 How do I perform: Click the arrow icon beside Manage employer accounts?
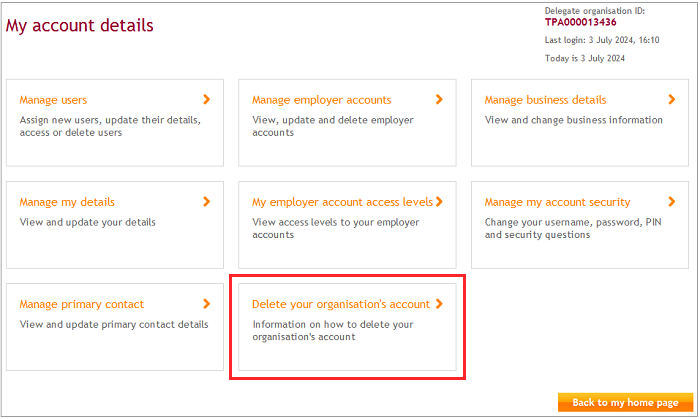(439, 99)
